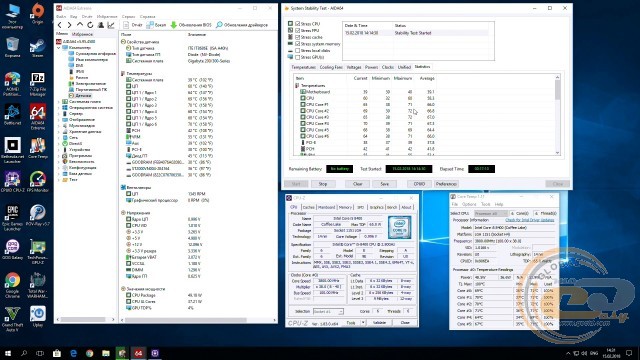Image resolution: width=640 pixels, height=360 pixels.
Task: Open Windows Start menu button
Action: coord(7,353)
